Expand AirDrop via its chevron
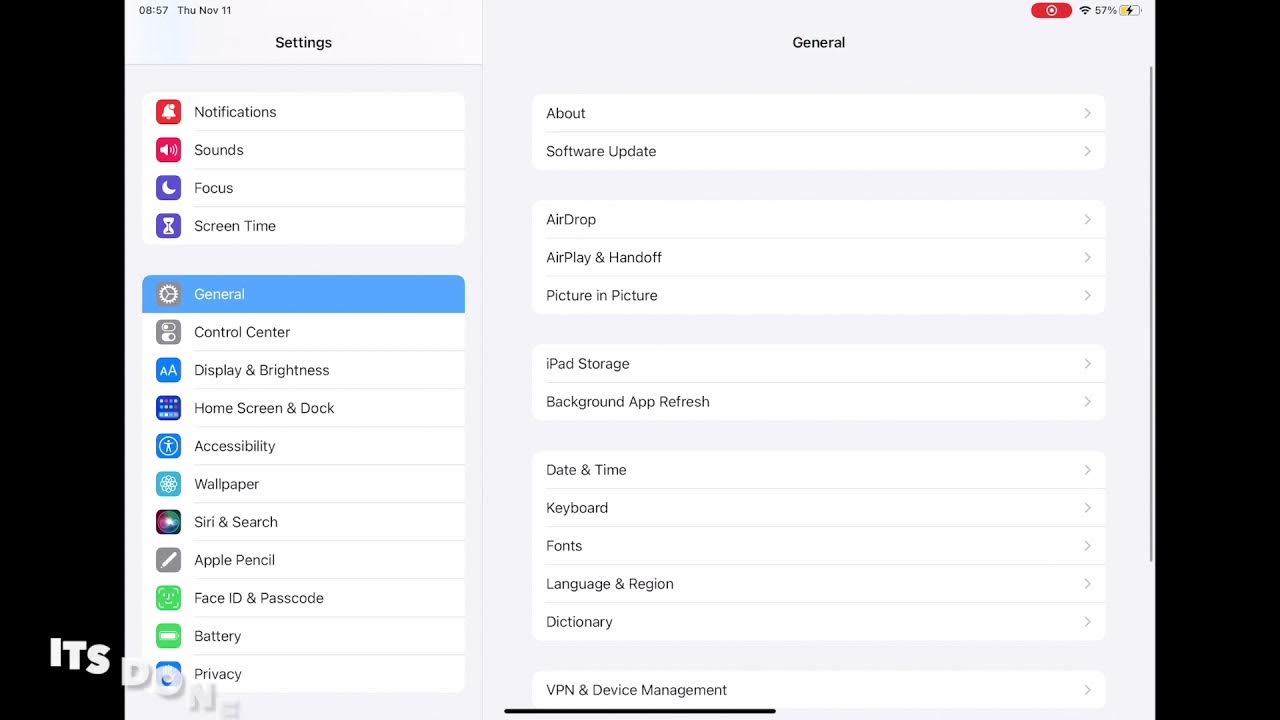The width and height of the screenshot is (1280, 720). (x=1087, y=219)
